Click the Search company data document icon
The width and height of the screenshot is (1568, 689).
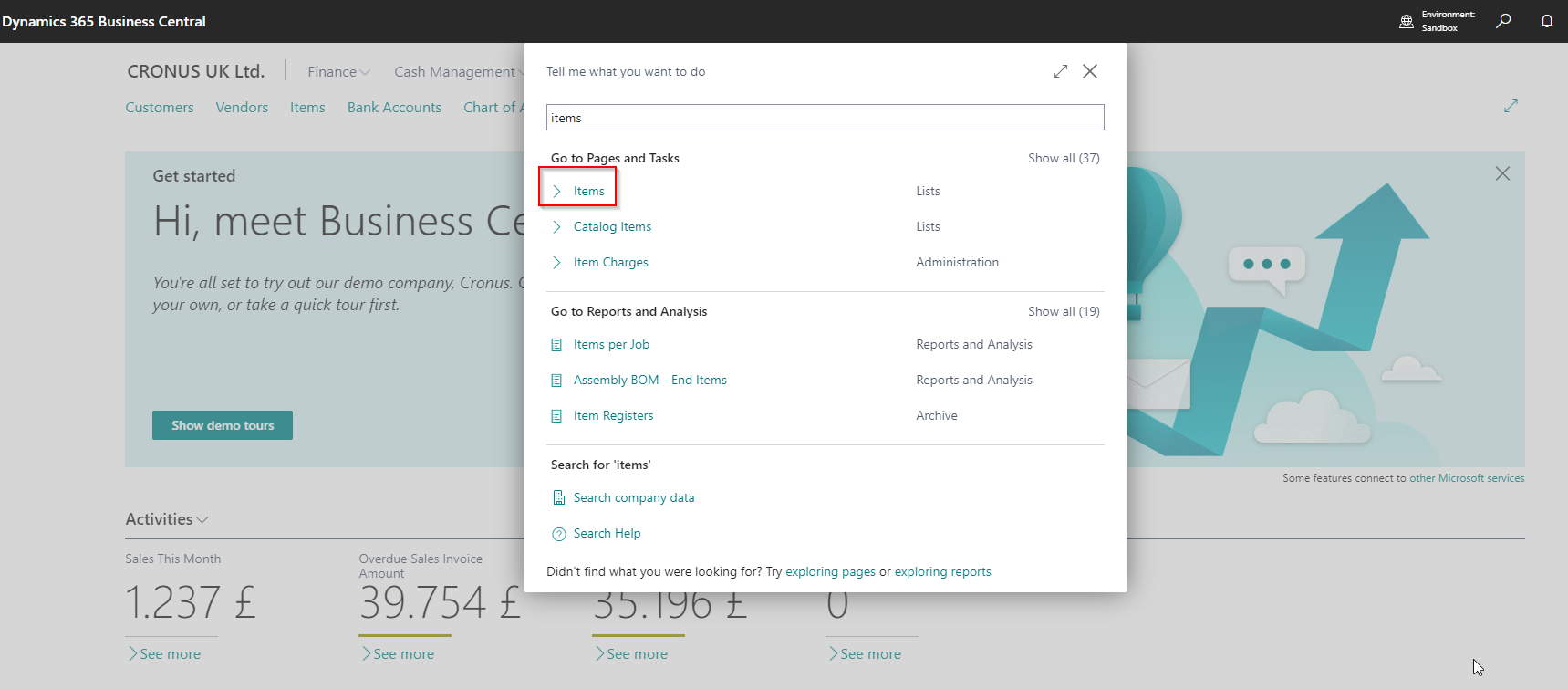pos(558,498)
